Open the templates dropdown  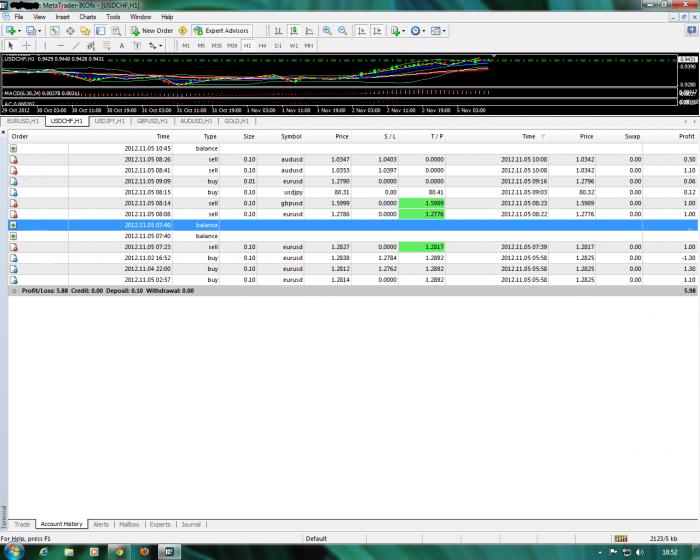pyautogui.click(x=438, y=31)
